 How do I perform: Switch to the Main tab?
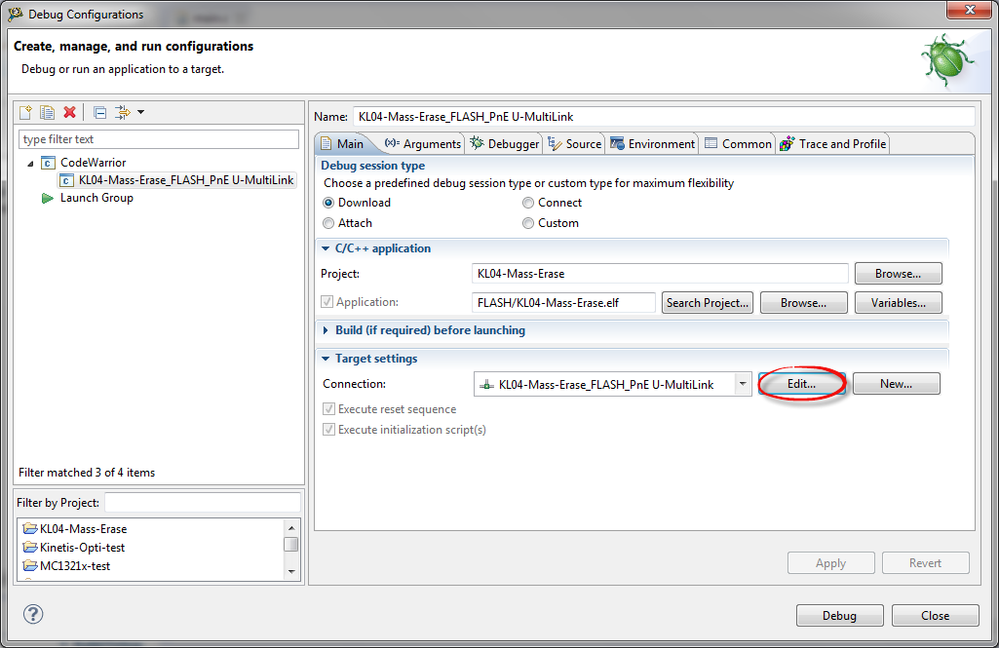tap(343, 144)
